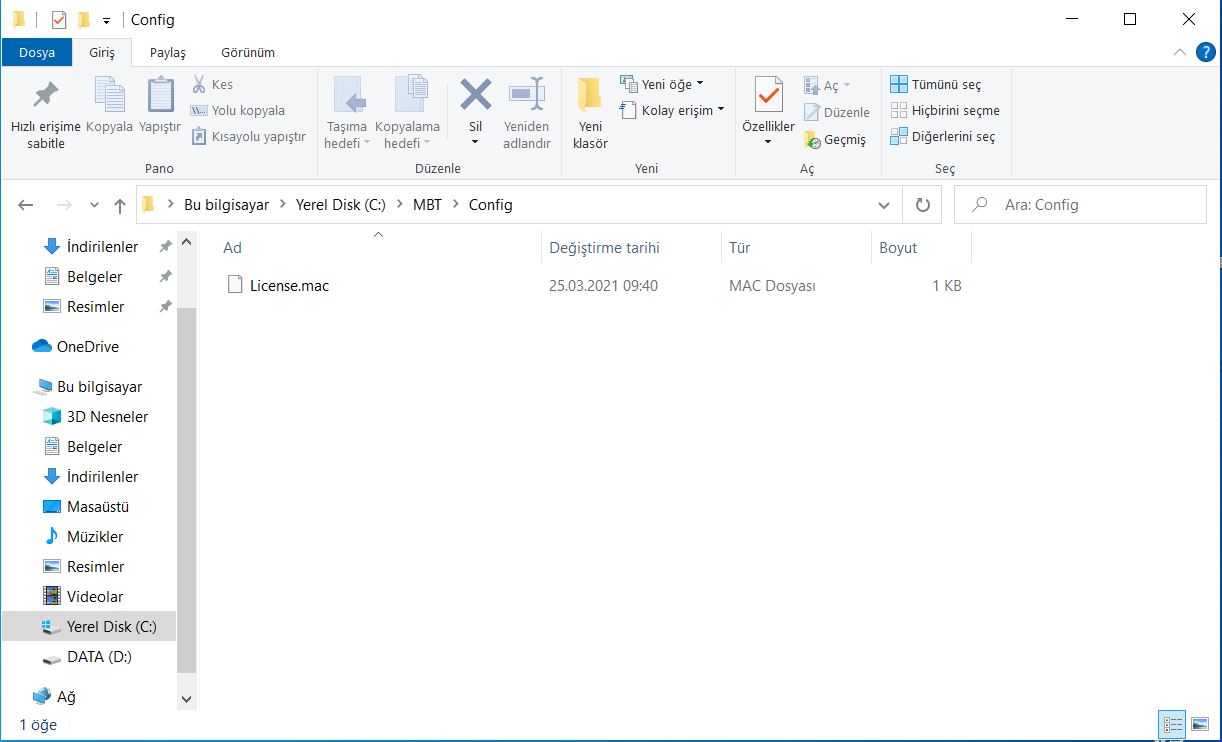Screen dimensions: 1222x742
Task: Switch to large icons view mode
Action: tap(1198, 724)
